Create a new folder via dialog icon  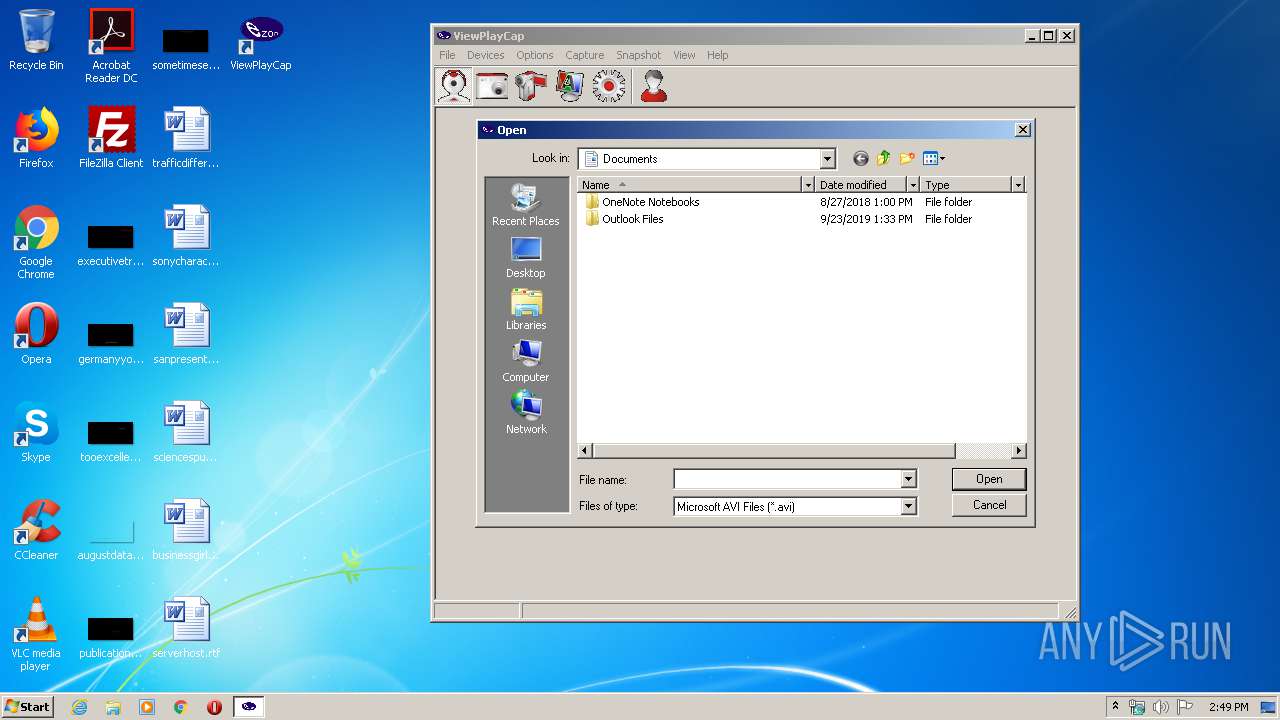(907, 158)
